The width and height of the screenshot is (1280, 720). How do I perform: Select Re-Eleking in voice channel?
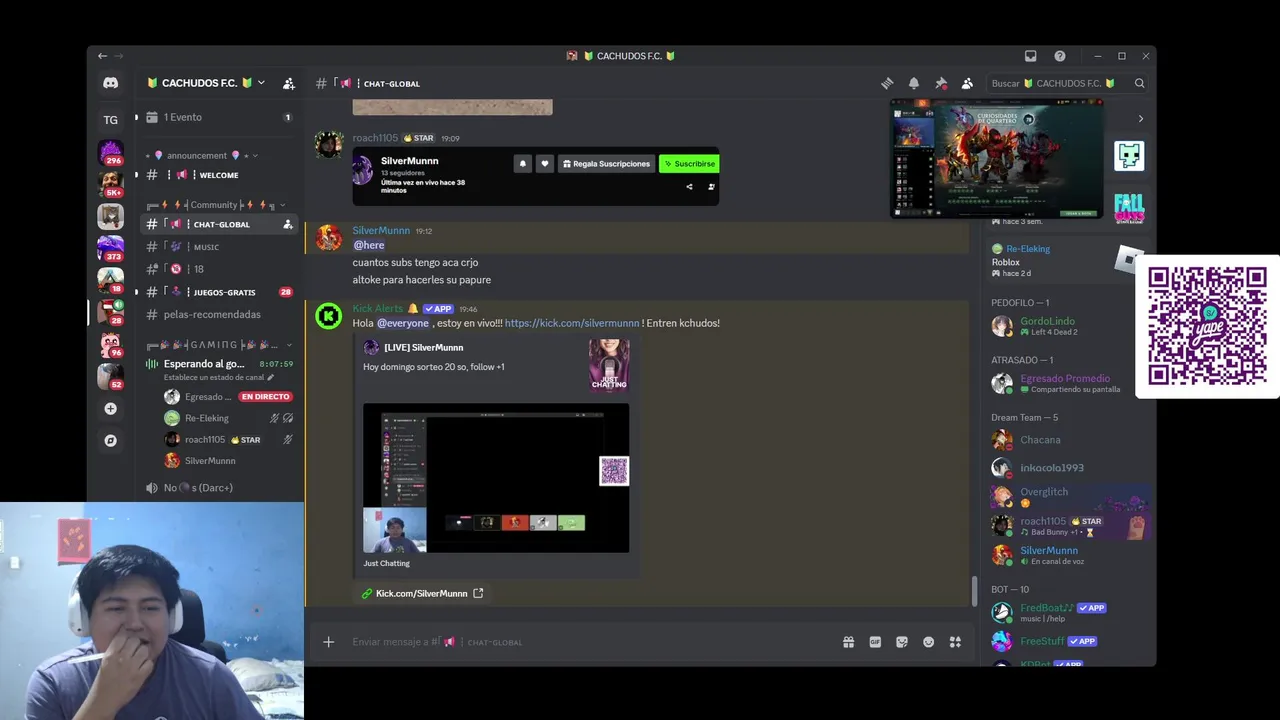(229, 418)
